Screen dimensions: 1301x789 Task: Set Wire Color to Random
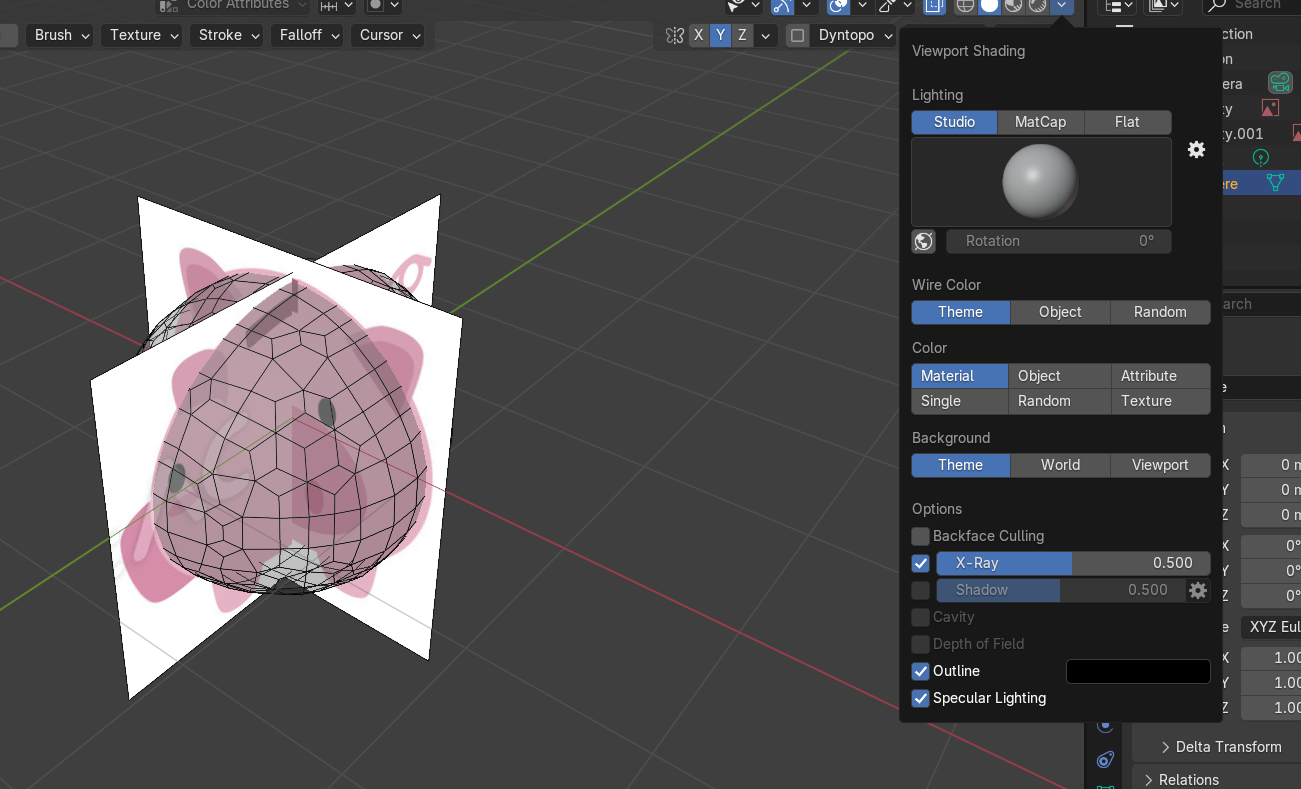click(1160, 312)
